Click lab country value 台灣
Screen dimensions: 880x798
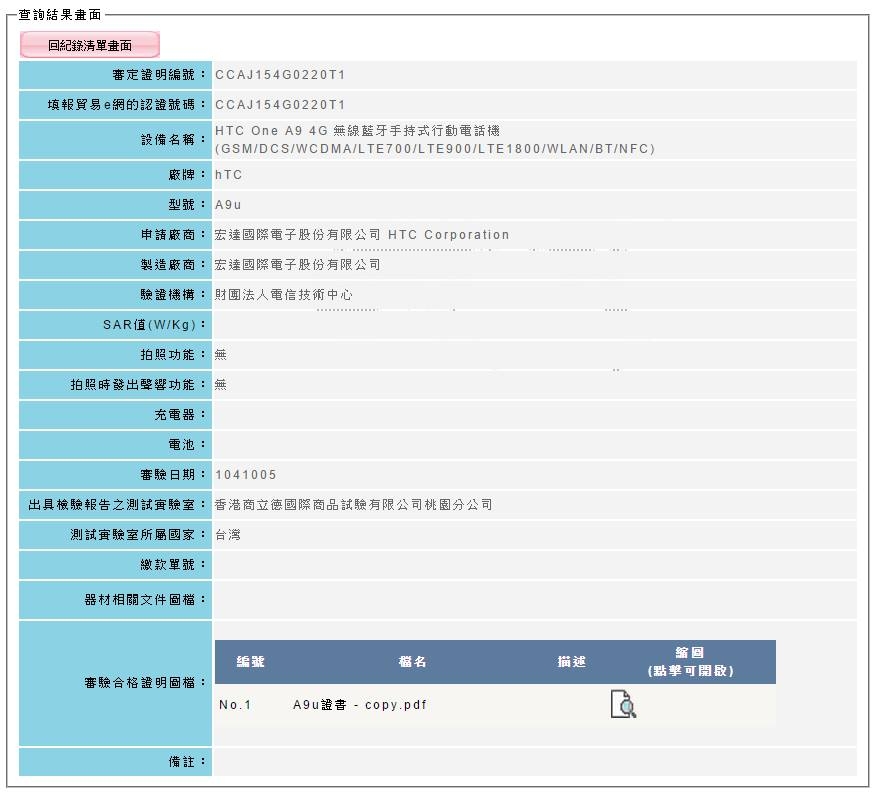coord(228,535)
